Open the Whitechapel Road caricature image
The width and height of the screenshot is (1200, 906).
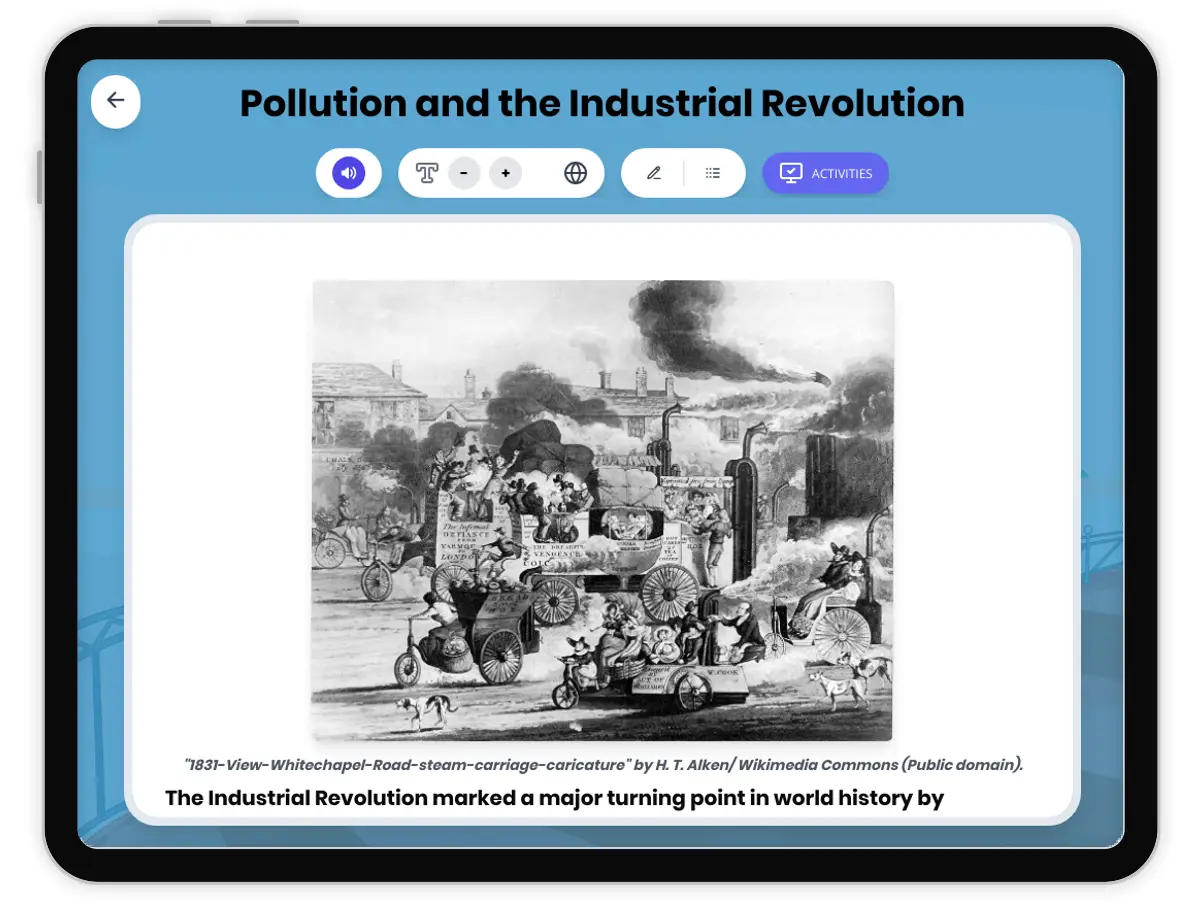(600, 509)
